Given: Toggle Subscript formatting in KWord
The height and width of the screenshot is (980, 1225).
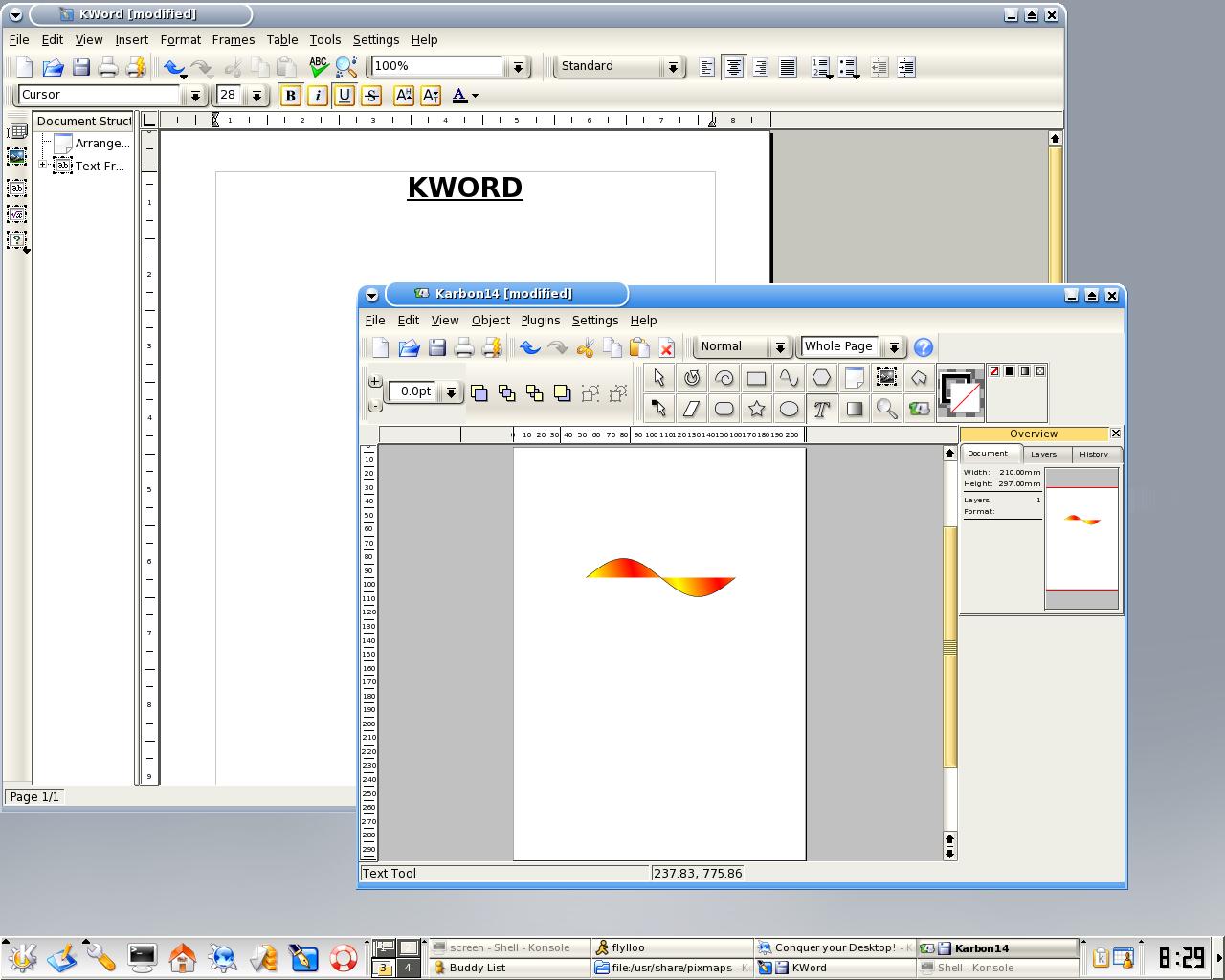Looking at the screenshot, I should click(x=431, y=95).
